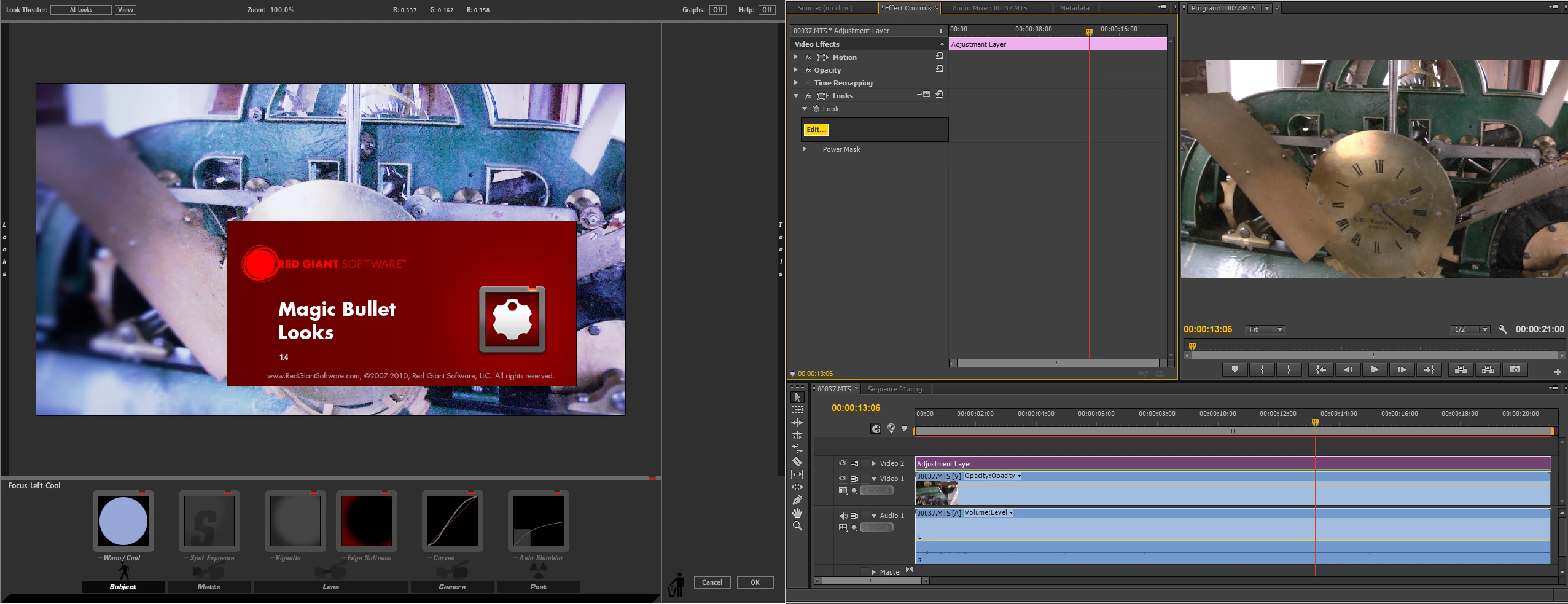Image resolution: width=1568 pixels, height=604 pixels.
Task: Toggle Opacity effect fx switch
Action: [808, 70]
